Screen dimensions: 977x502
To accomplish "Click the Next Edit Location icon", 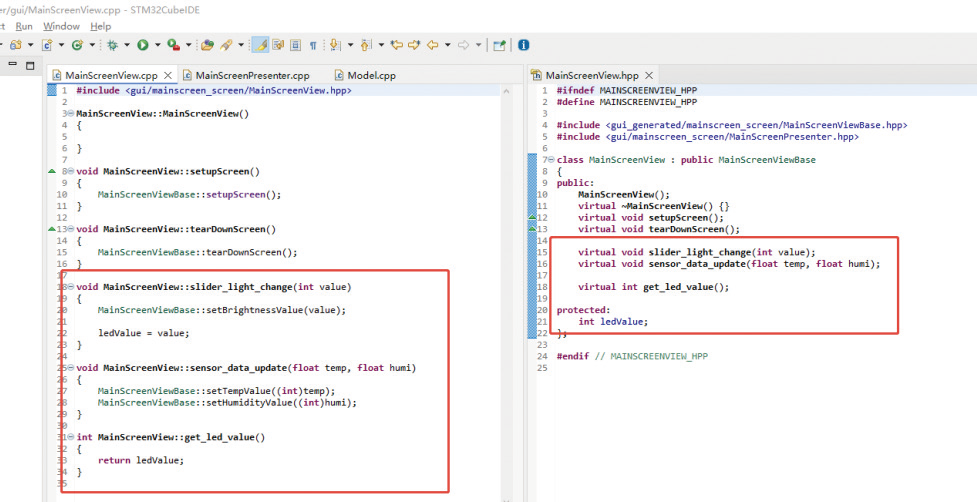I will click(x=414, y=45).
